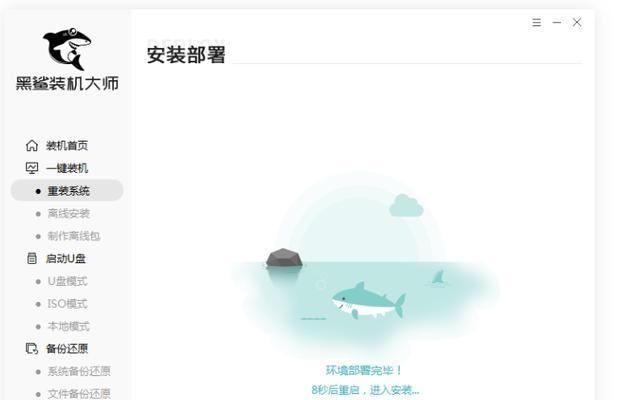
Task: Choose ISO模式 entry
Action: [x=67, y=304]
